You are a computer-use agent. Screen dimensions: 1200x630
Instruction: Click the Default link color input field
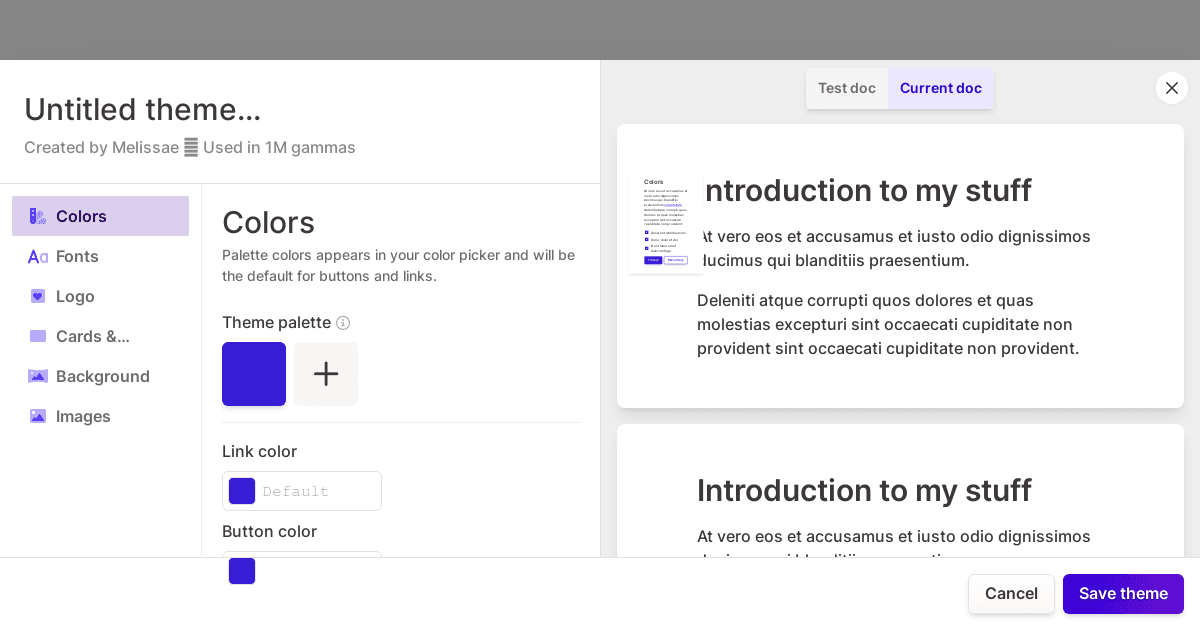[x=315, y=491]
